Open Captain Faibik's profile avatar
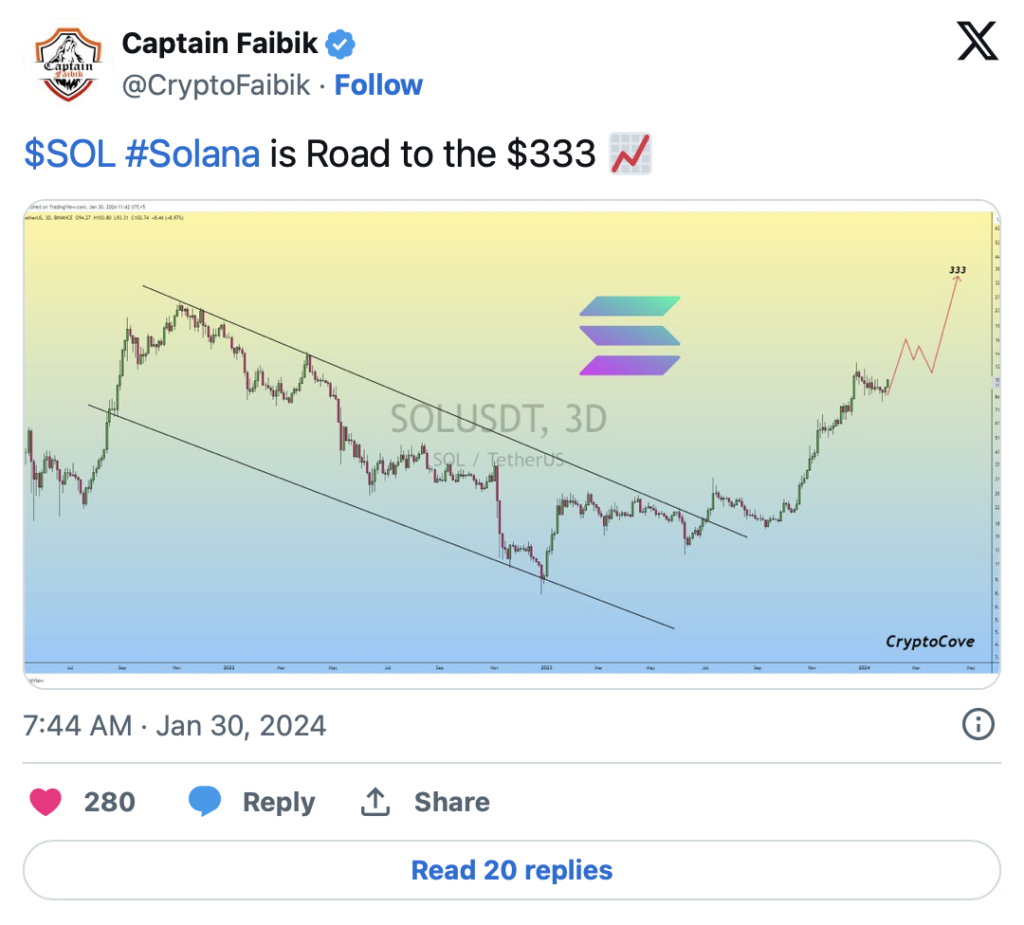This screenshot has height=925, width=1024. [68, 64]
